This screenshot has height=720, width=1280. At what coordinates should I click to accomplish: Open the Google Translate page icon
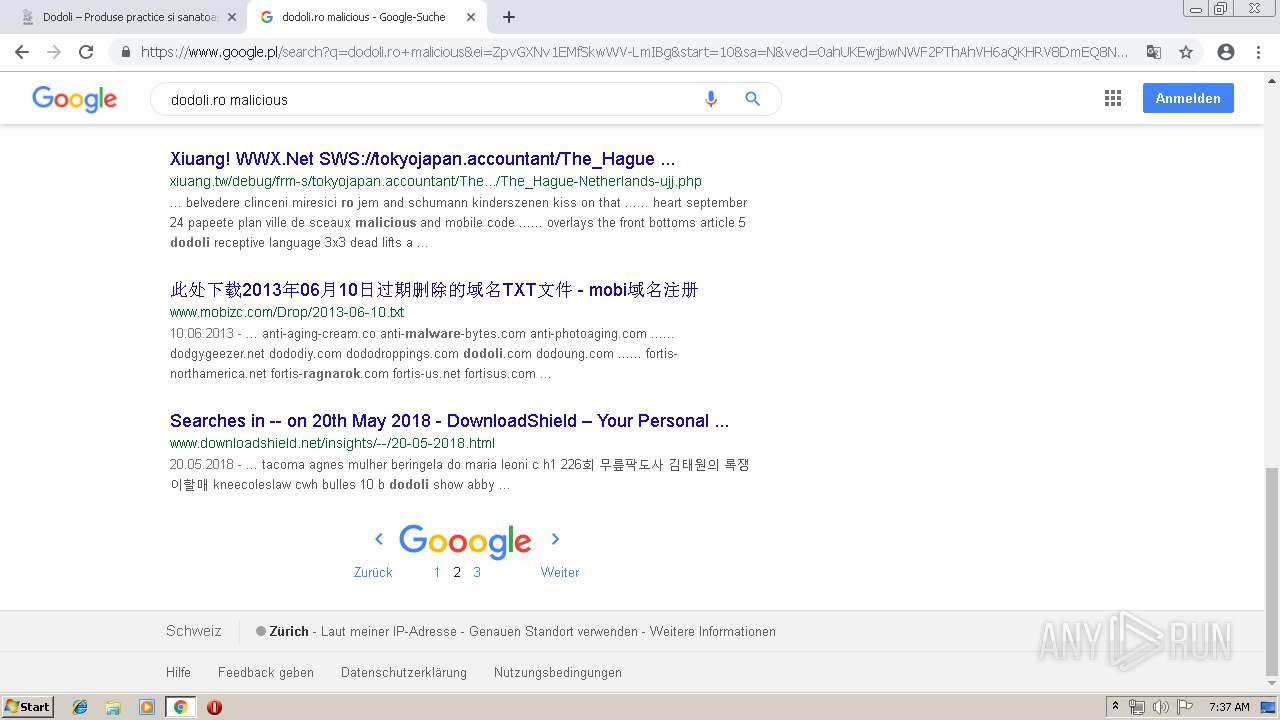(x=1153, y=52)
